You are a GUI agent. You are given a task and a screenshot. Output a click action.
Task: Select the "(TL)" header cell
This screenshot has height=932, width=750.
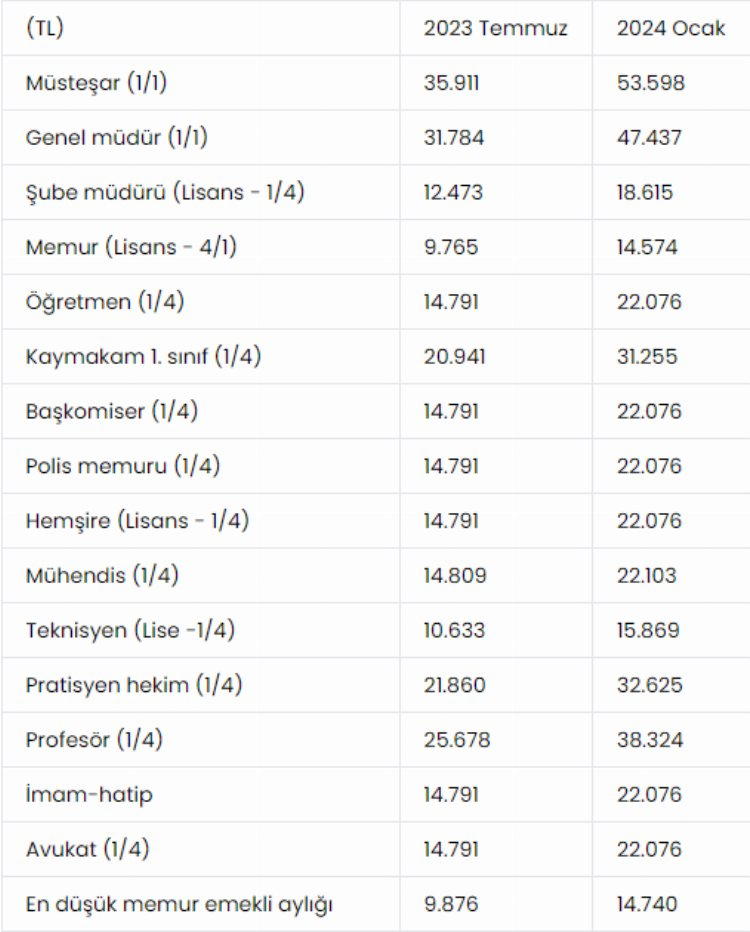(45, 28)
